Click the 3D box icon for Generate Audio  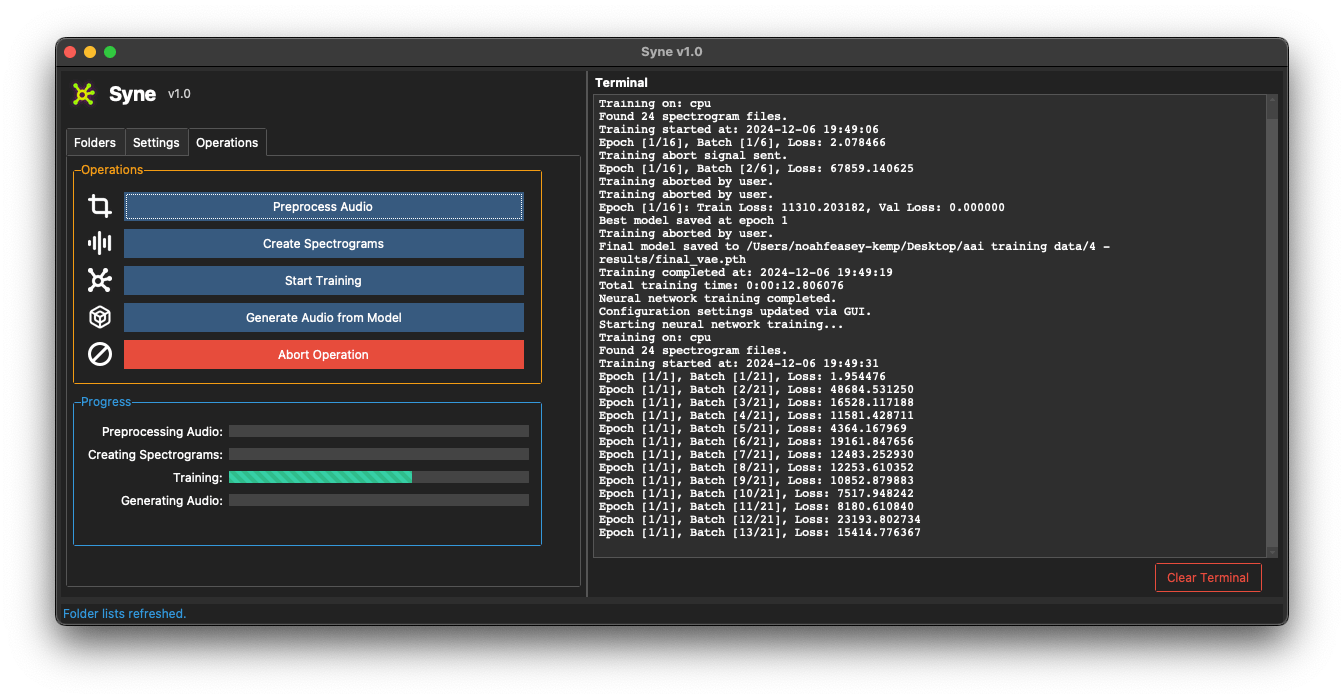pyautogui.click(x=99, y=317)
